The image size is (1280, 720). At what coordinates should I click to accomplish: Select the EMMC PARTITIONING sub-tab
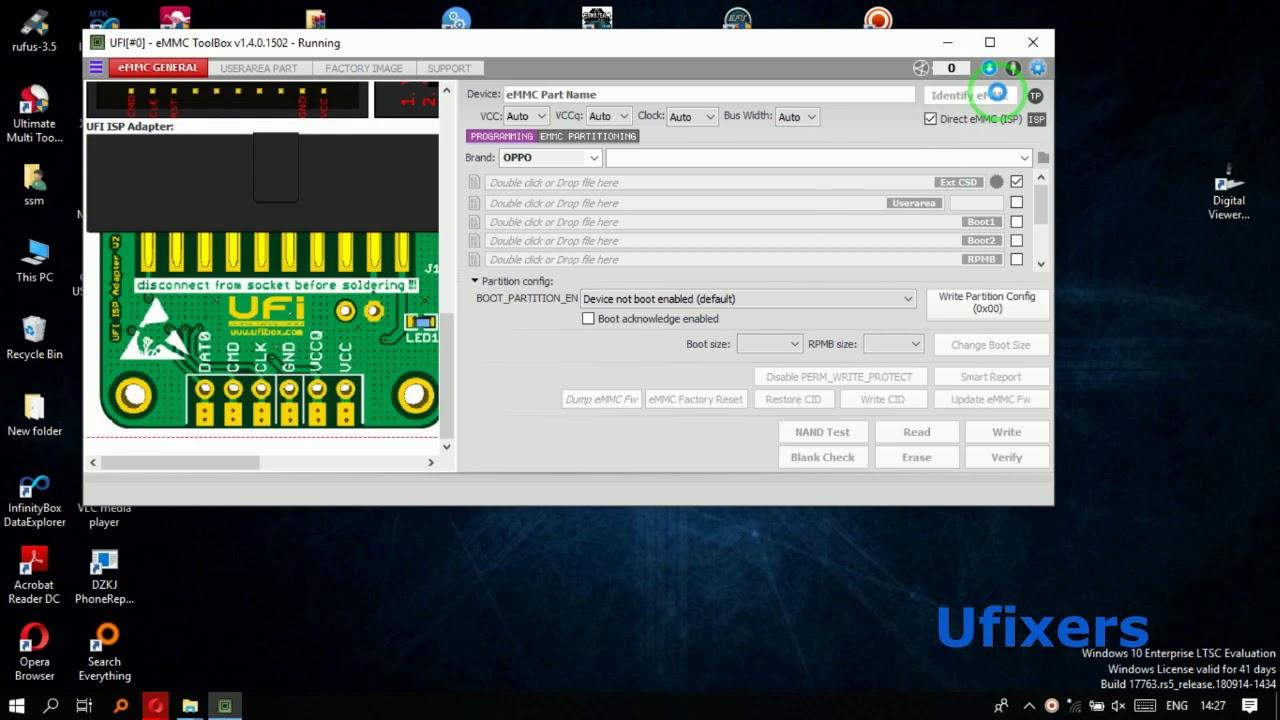(x=588, y=136)
